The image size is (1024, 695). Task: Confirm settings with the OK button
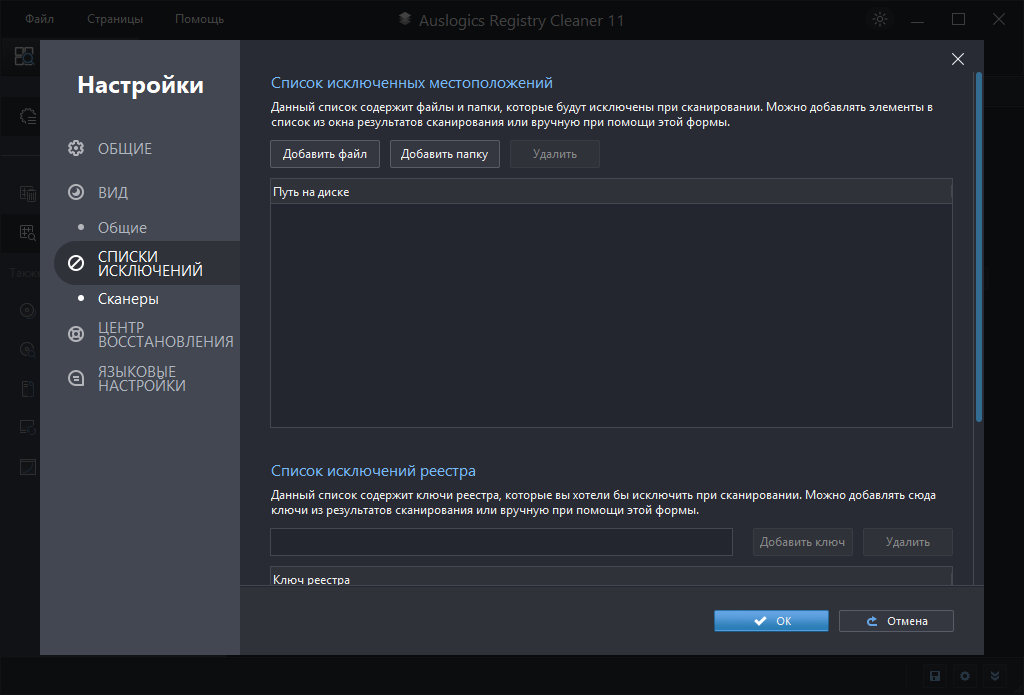(771, 621)
